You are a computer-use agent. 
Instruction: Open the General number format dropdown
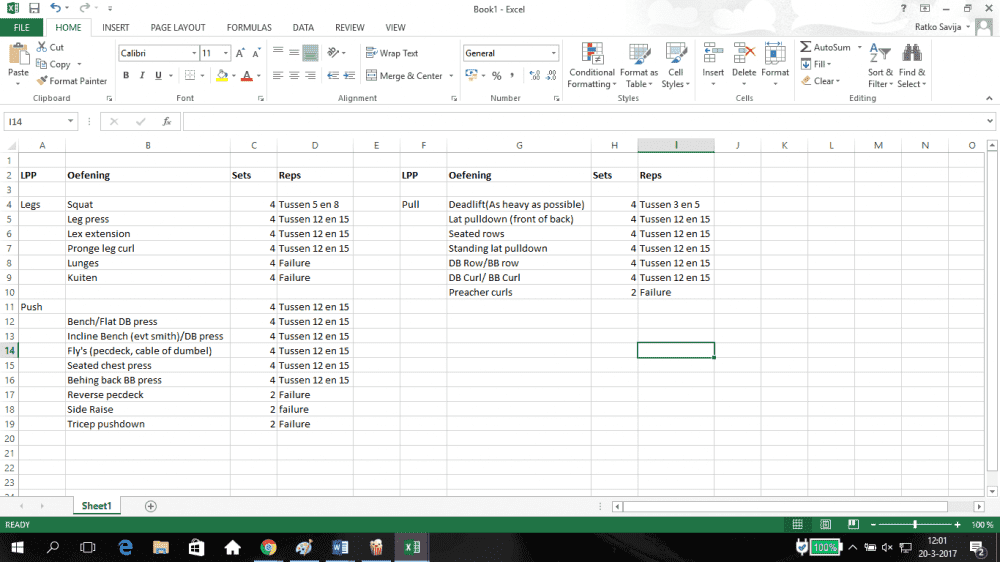554,53
